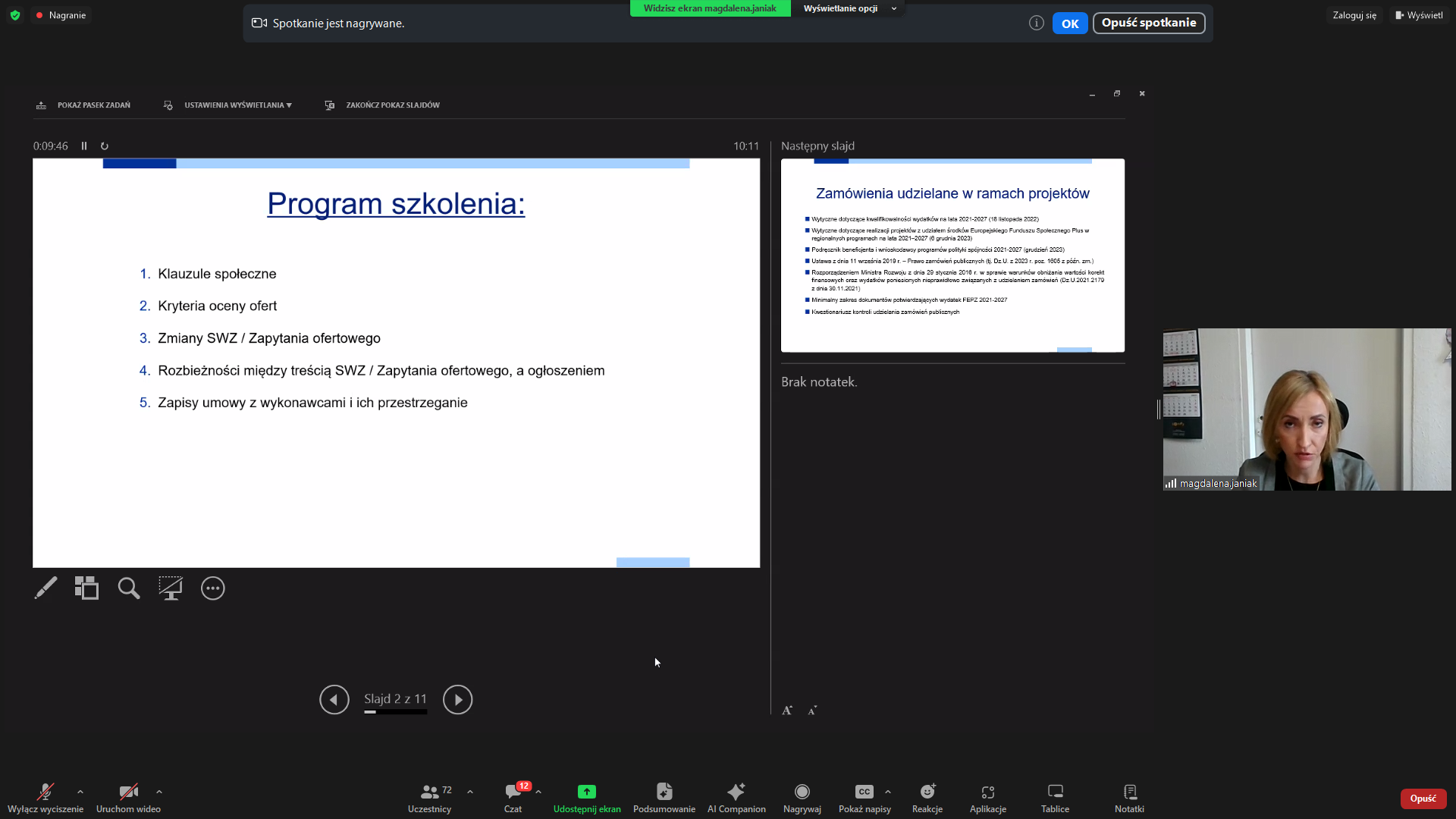Unmute microphone in Zoom toolbar
The height and width of the screenshot is (819, 1456).
tap(45, 798)
